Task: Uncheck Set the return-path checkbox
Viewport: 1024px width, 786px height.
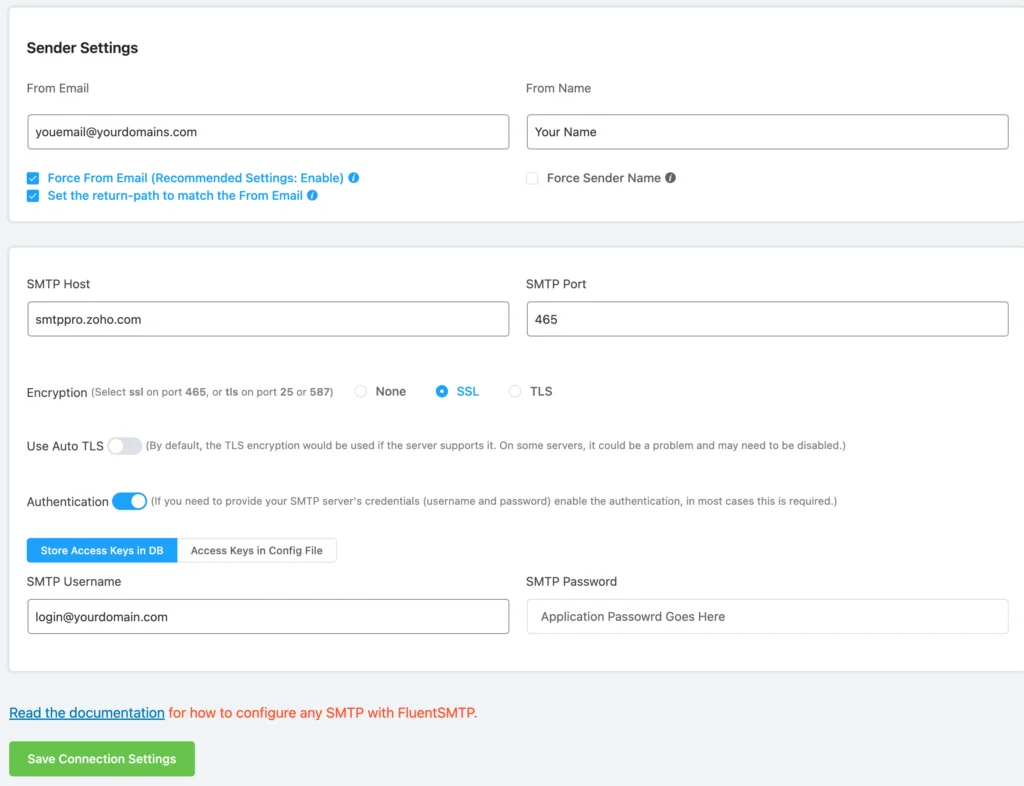Action: point(33,196)
